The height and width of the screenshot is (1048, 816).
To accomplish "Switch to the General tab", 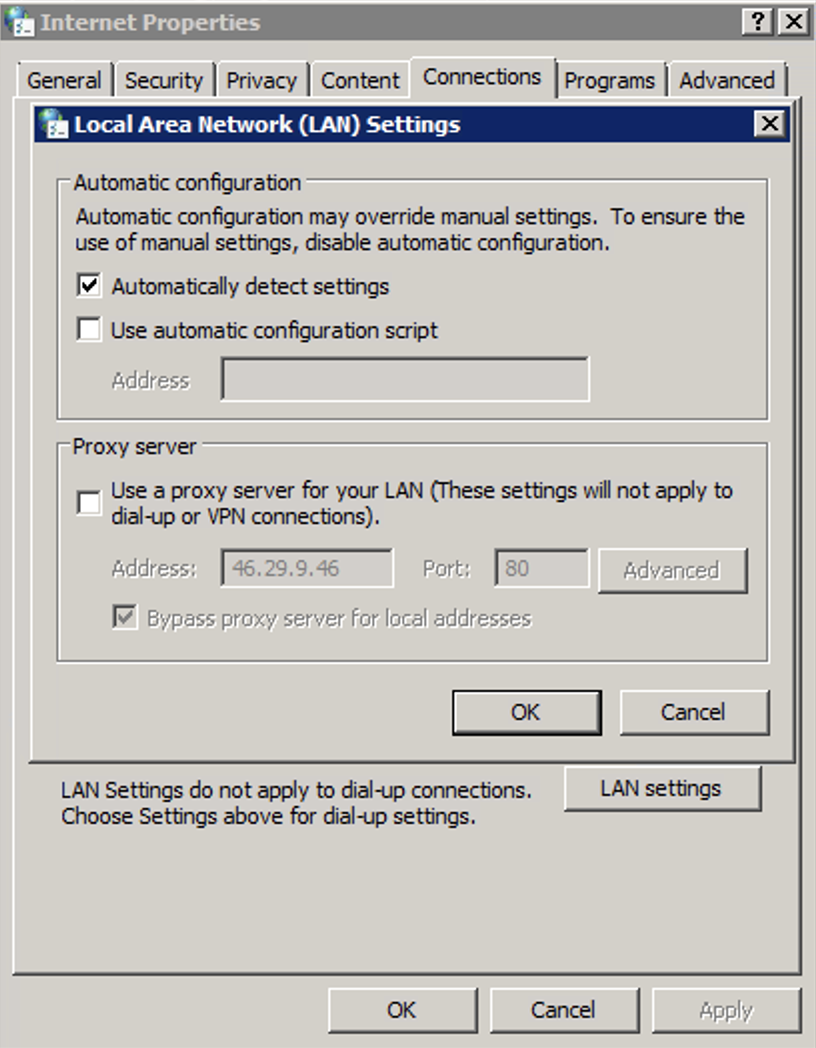I will (x=64, y=80).
